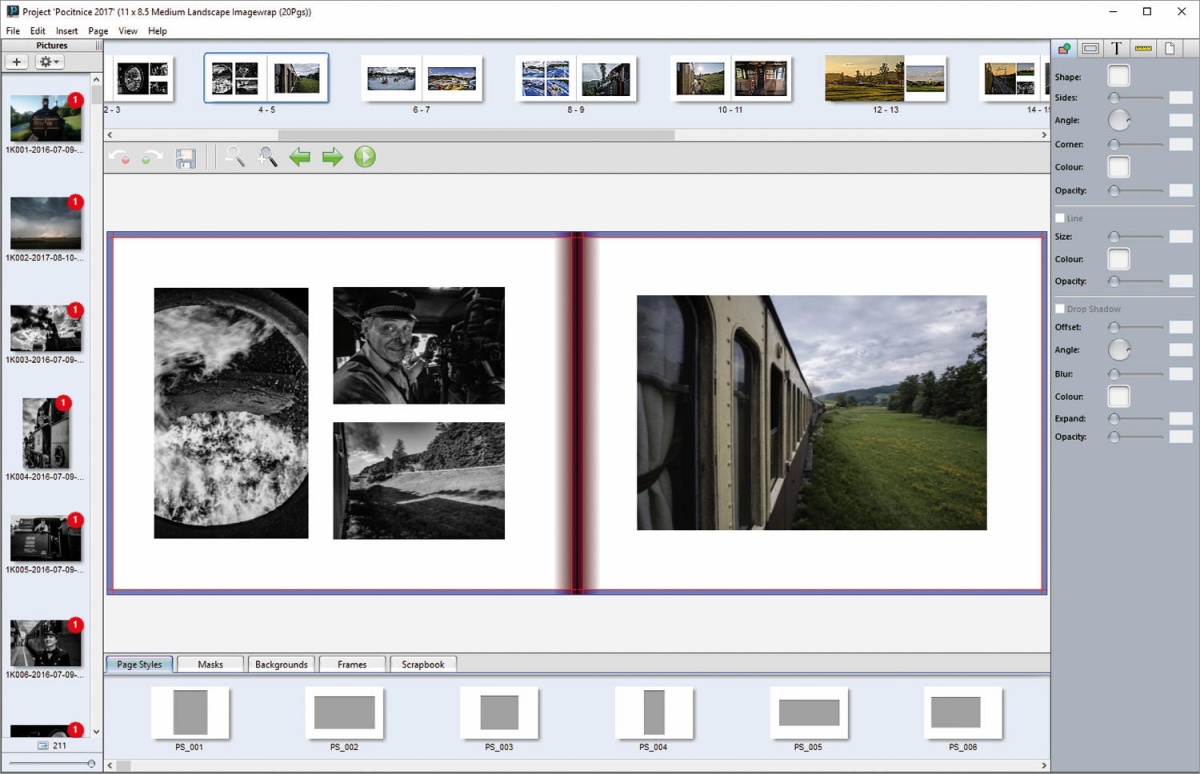
Task: Click the Sides slider
Action: [1136, 98]
